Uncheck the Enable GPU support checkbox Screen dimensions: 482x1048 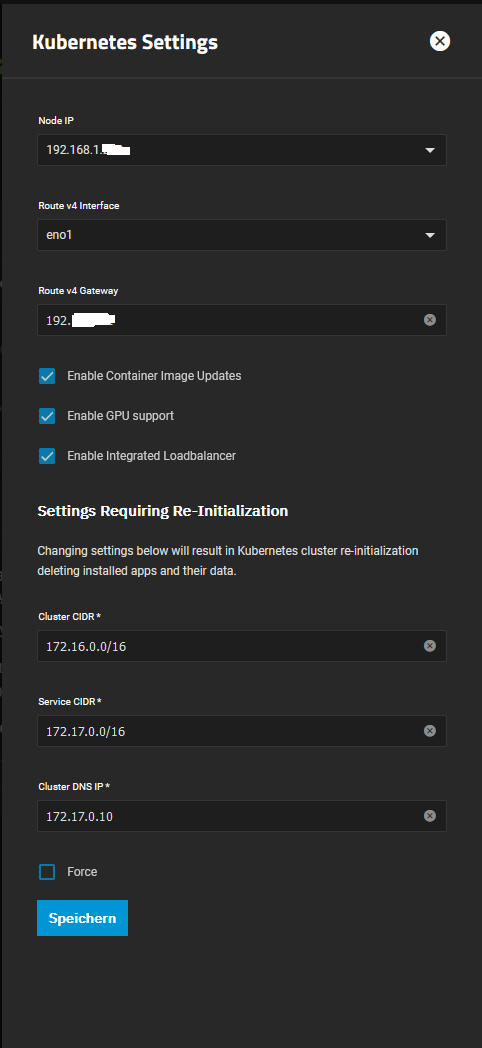point(47,416)
